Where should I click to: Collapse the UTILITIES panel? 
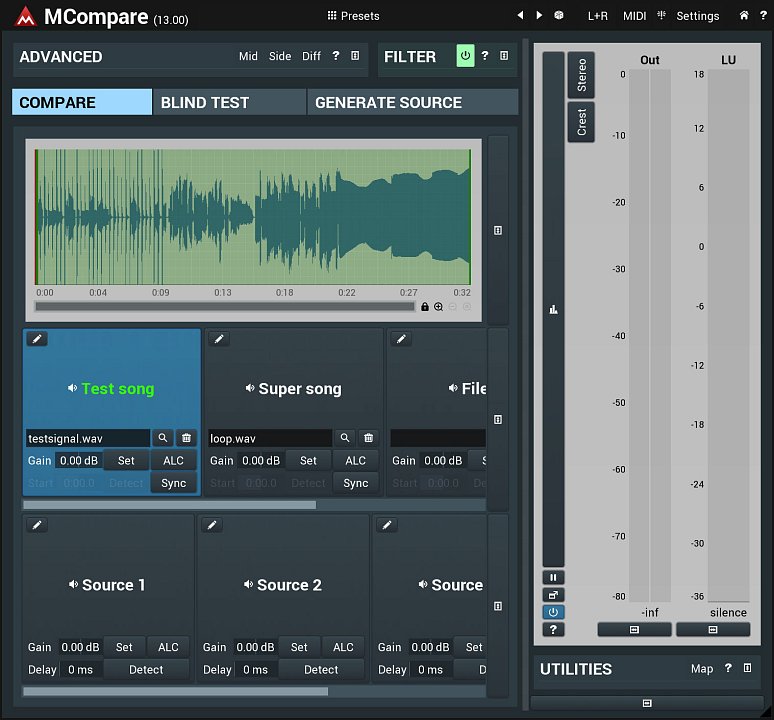point(747,669)
